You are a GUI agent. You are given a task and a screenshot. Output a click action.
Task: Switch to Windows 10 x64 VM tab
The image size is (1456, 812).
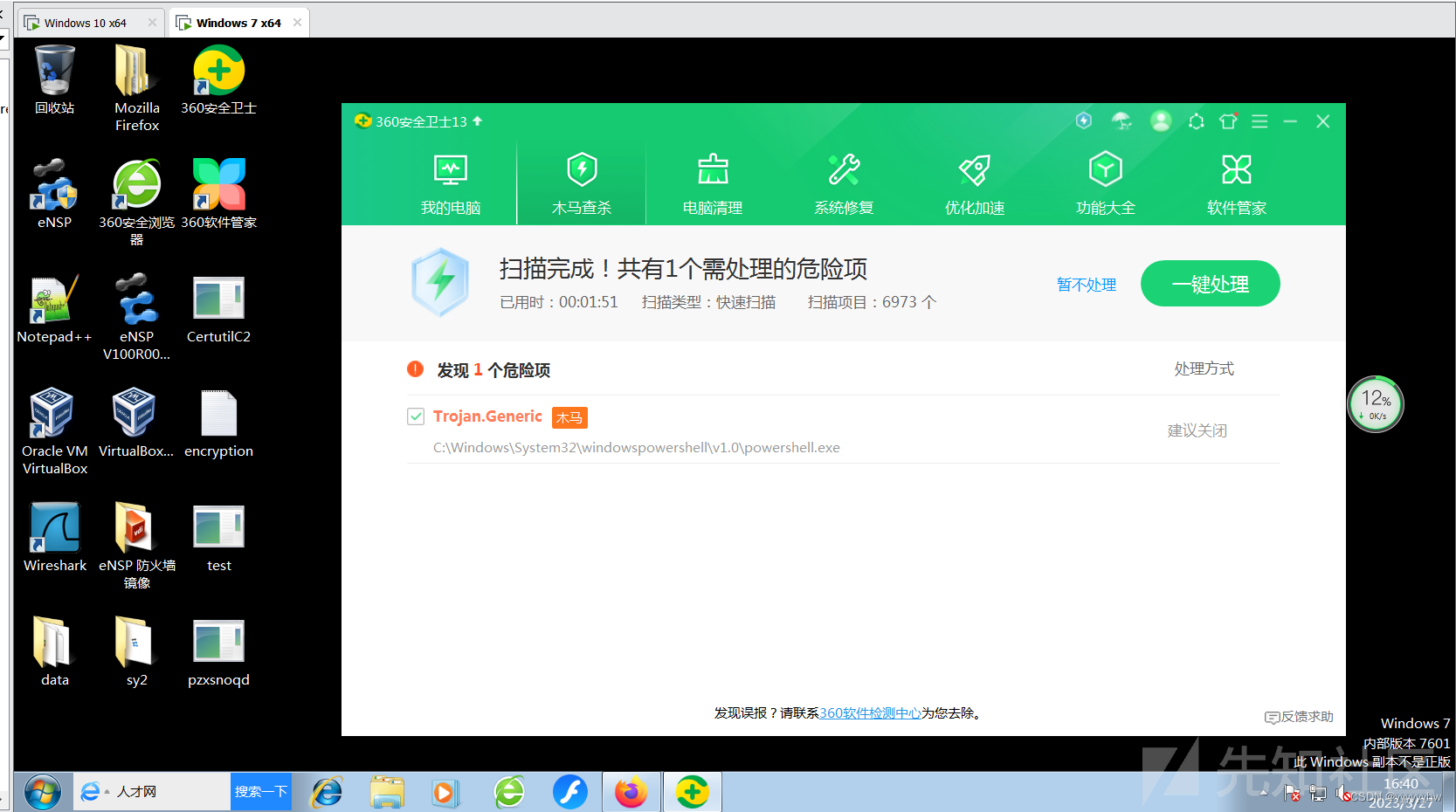tap(83, 22)
